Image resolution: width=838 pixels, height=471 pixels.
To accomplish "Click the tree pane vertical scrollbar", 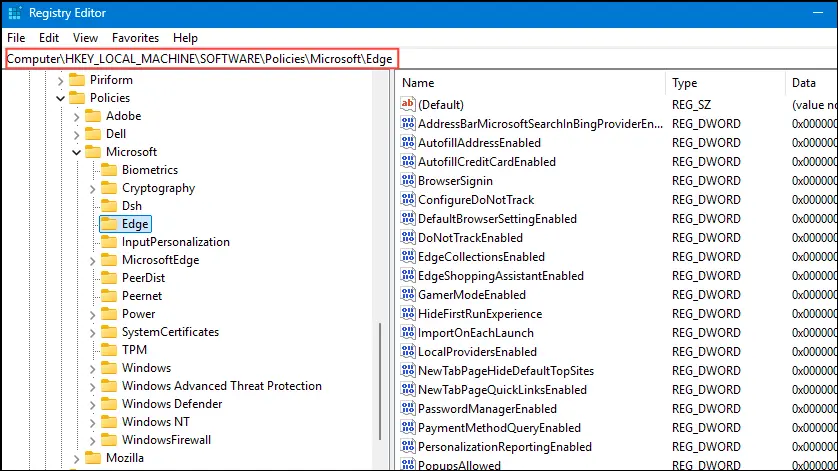I will 379,390.
